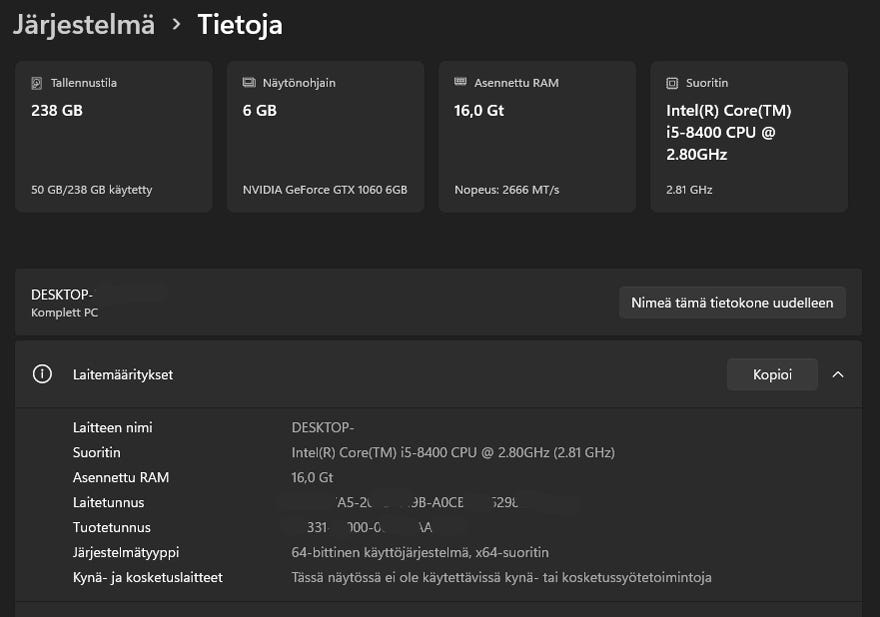Click the Suoritin processor icon
The height and width of the screenshot is (617, 880).
pyautogui.click(x=672, y=83)
